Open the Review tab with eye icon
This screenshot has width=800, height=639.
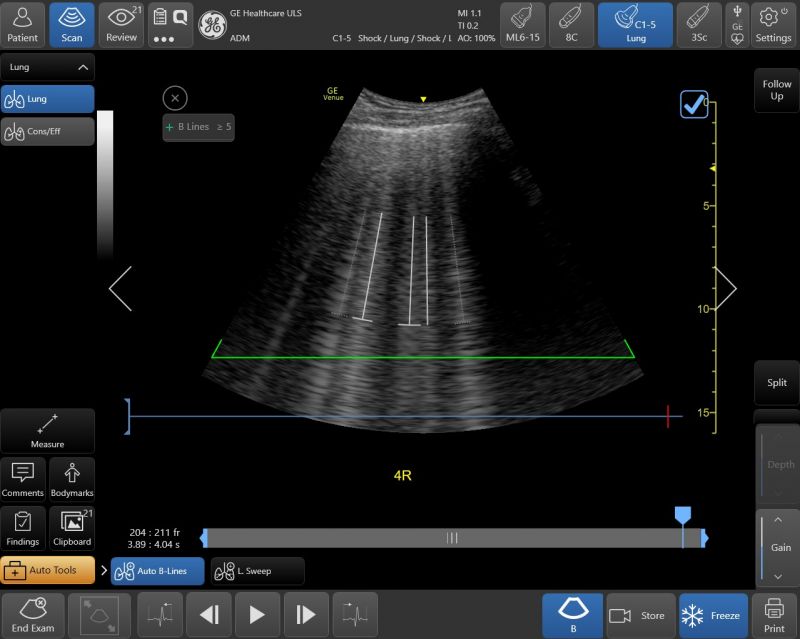(121, 24)
